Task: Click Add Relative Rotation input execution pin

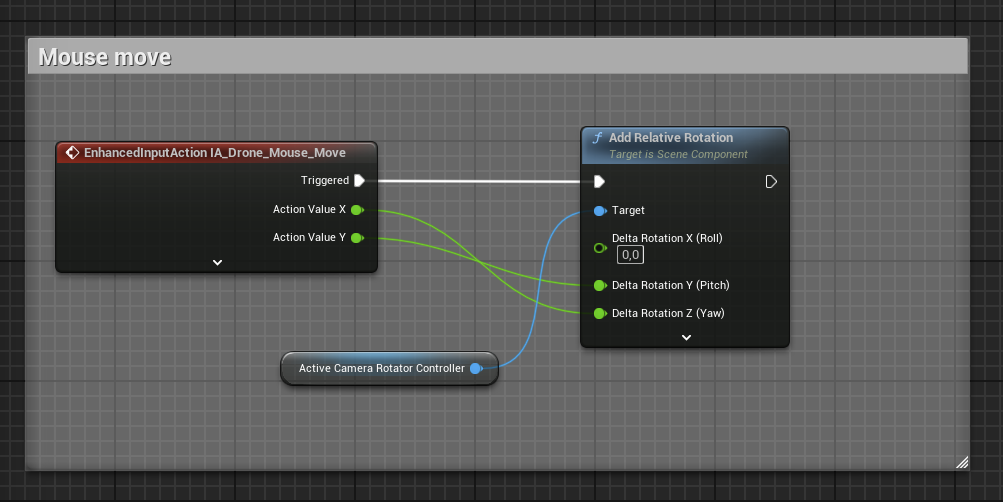Action: point(599,182)
